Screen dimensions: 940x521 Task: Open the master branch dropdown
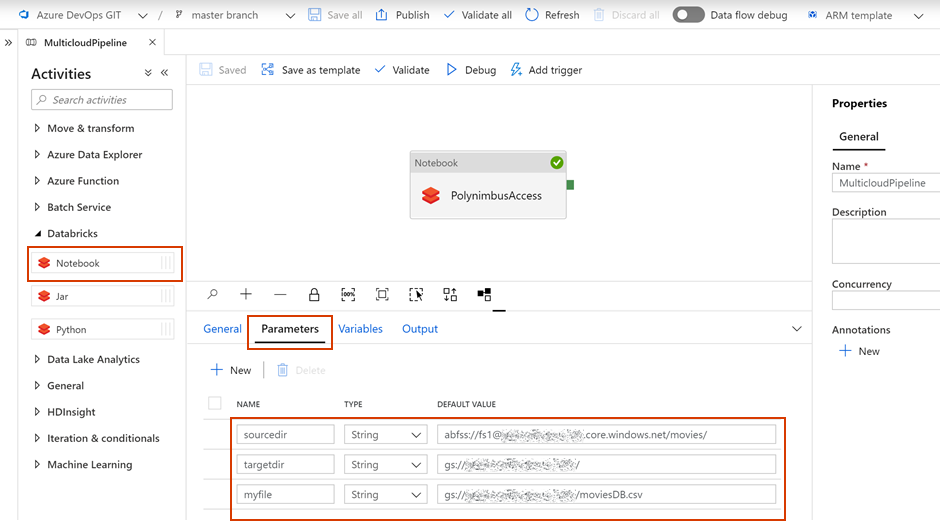[290, 16]
